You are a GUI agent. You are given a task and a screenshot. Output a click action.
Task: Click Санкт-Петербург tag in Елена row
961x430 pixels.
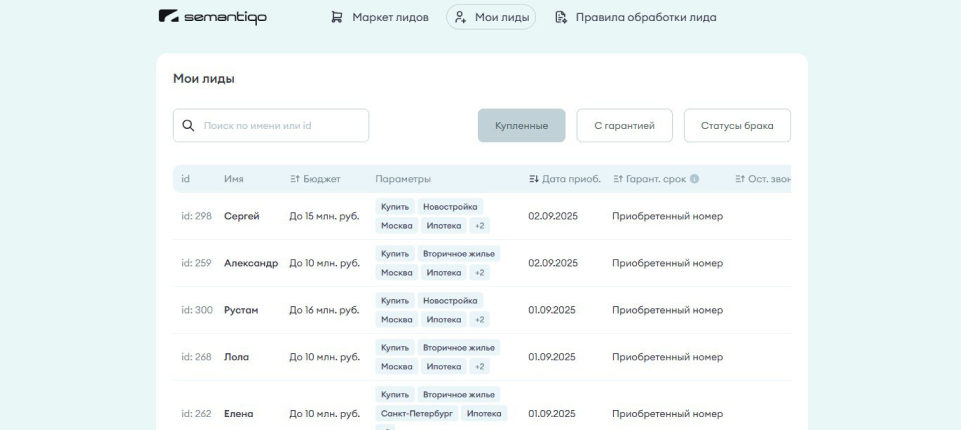417,413
